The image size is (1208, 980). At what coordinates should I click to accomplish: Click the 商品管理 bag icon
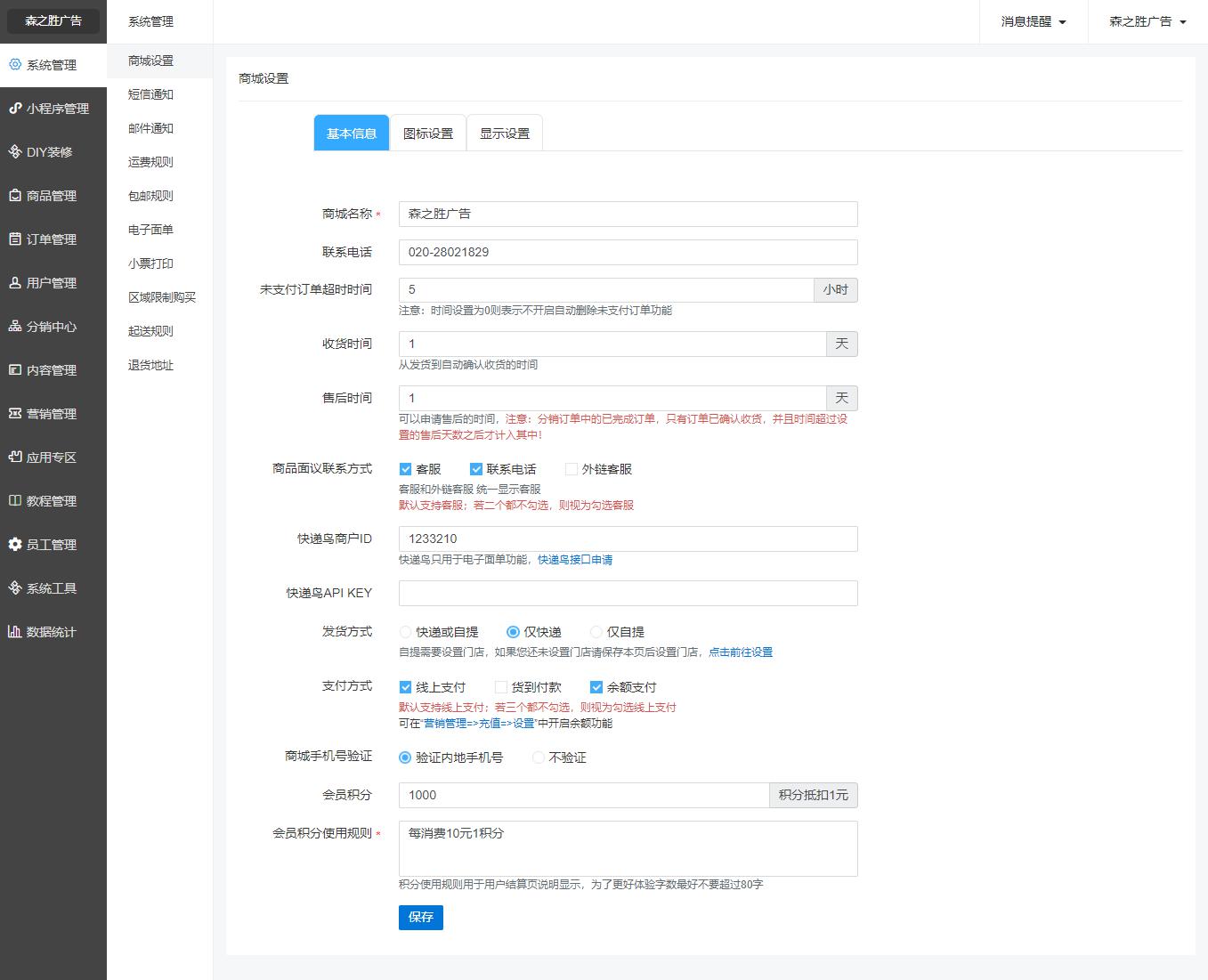click(15, 196)
